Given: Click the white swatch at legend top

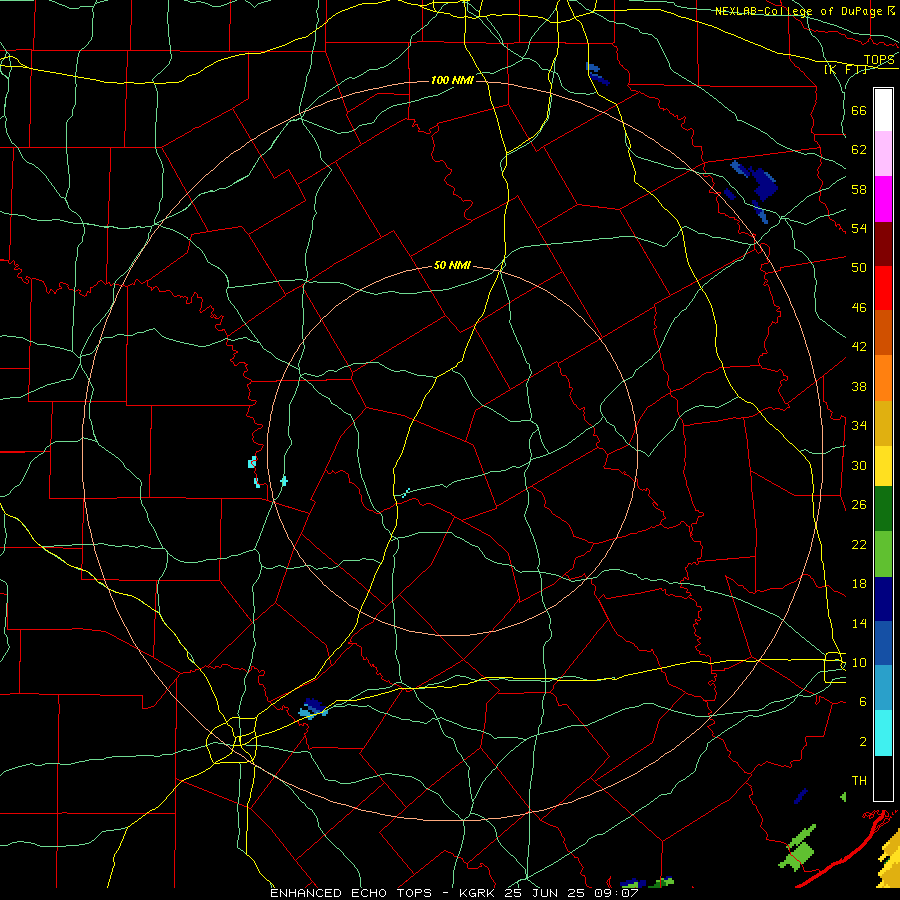Looking at the screenshot, I should (x=883, y=110).
